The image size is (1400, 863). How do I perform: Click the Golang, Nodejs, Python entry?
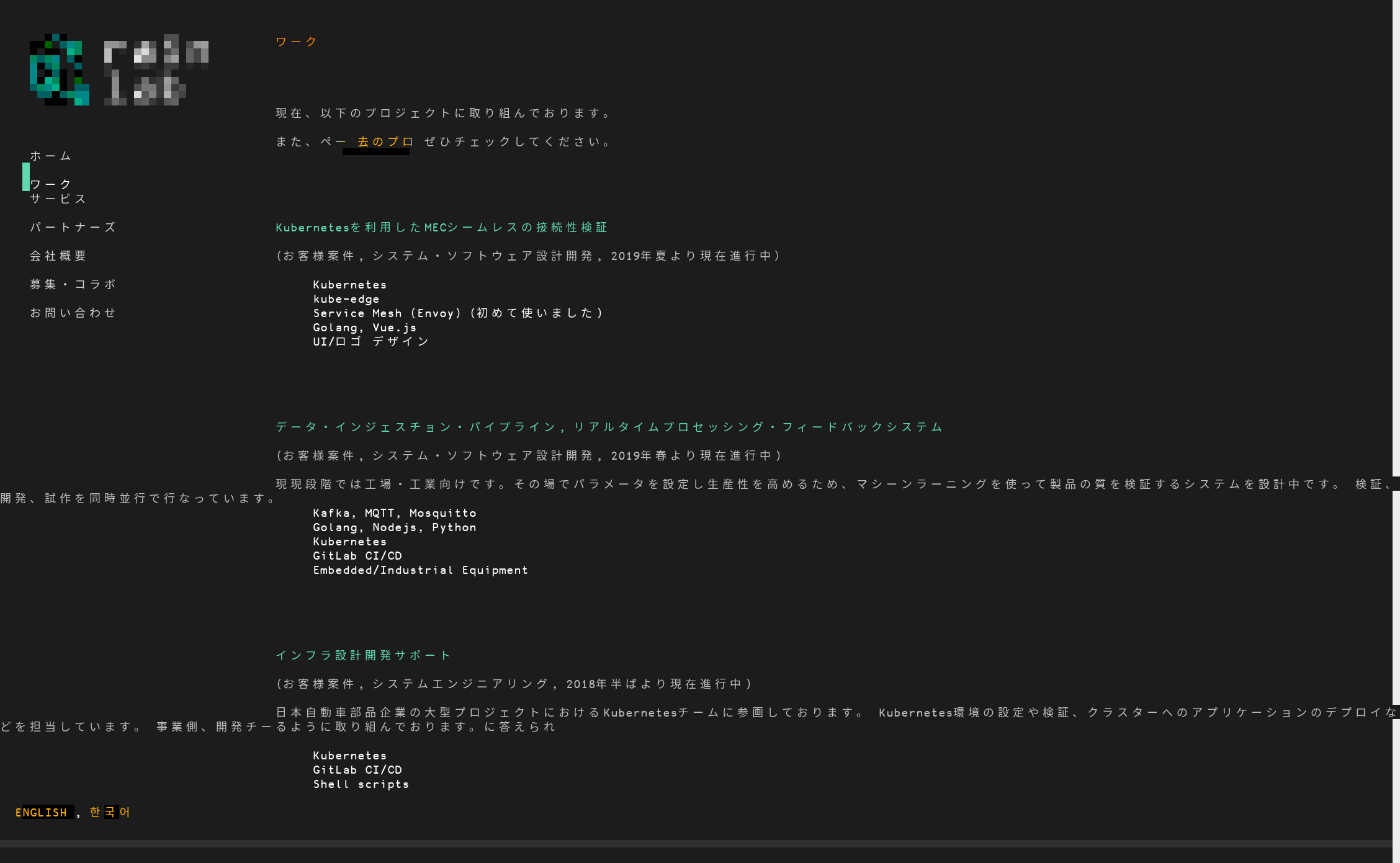point(395,527)
